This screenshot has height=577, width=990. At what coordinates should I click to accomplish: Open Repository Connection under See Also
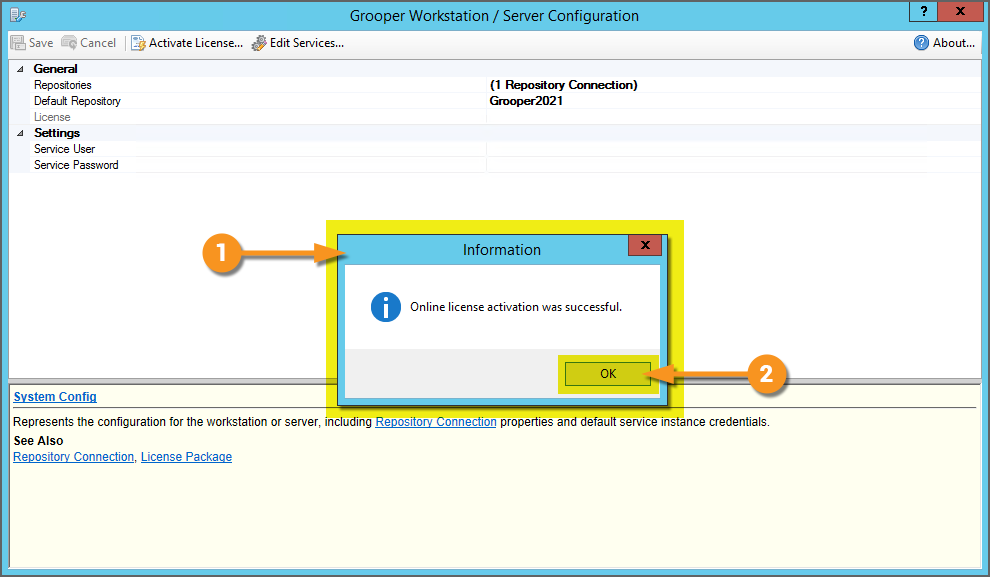click(x=73, y=456)
